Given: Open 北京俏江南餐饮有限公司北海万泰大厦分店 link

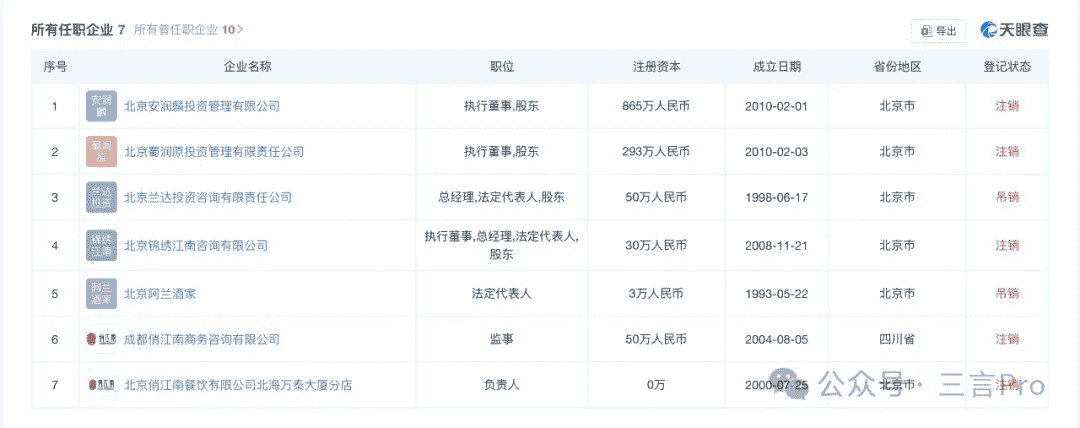Looking at the screenshot, I should pos(237,385).
